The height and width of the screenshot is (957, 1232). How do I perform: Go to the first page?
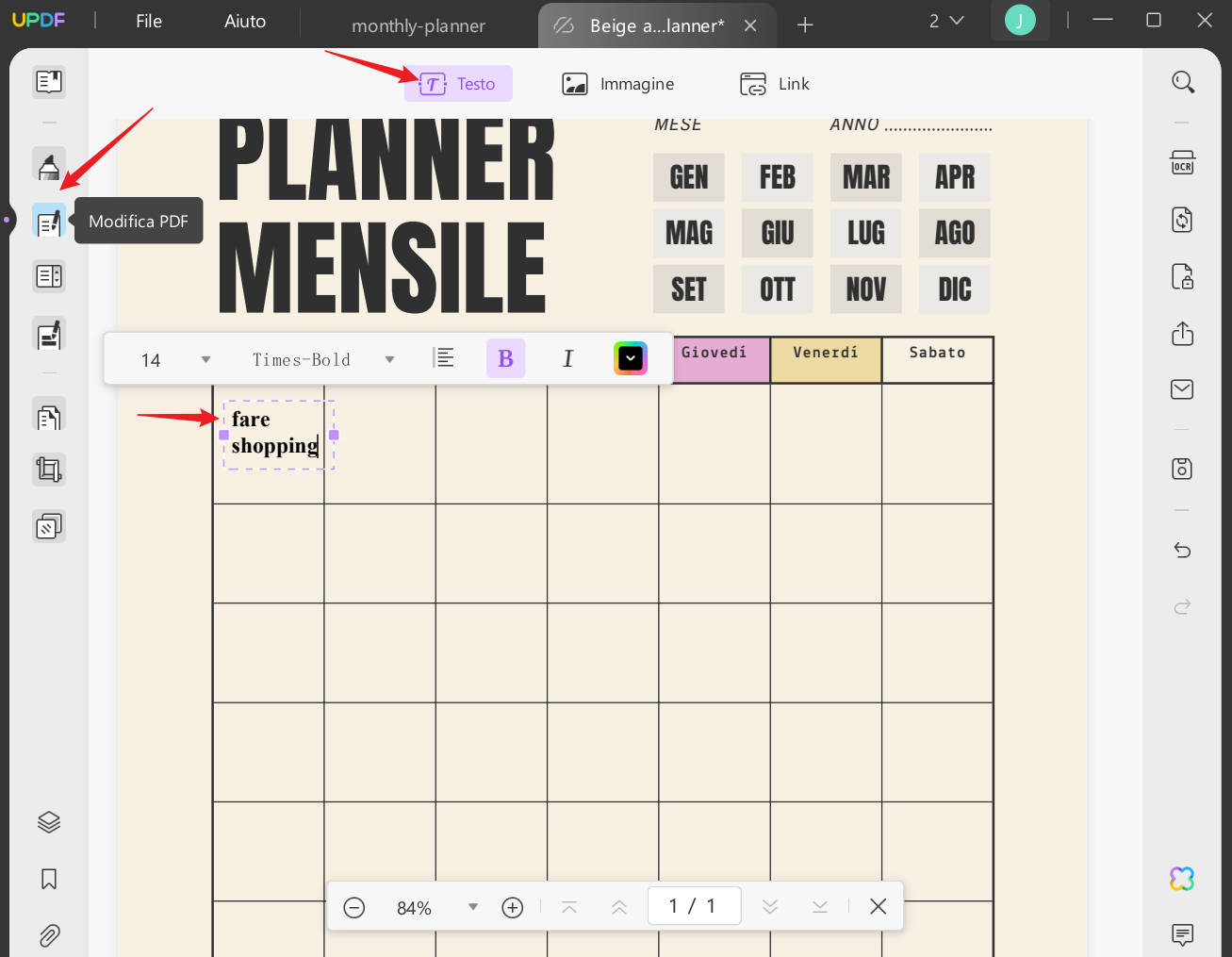click(569, 907)
